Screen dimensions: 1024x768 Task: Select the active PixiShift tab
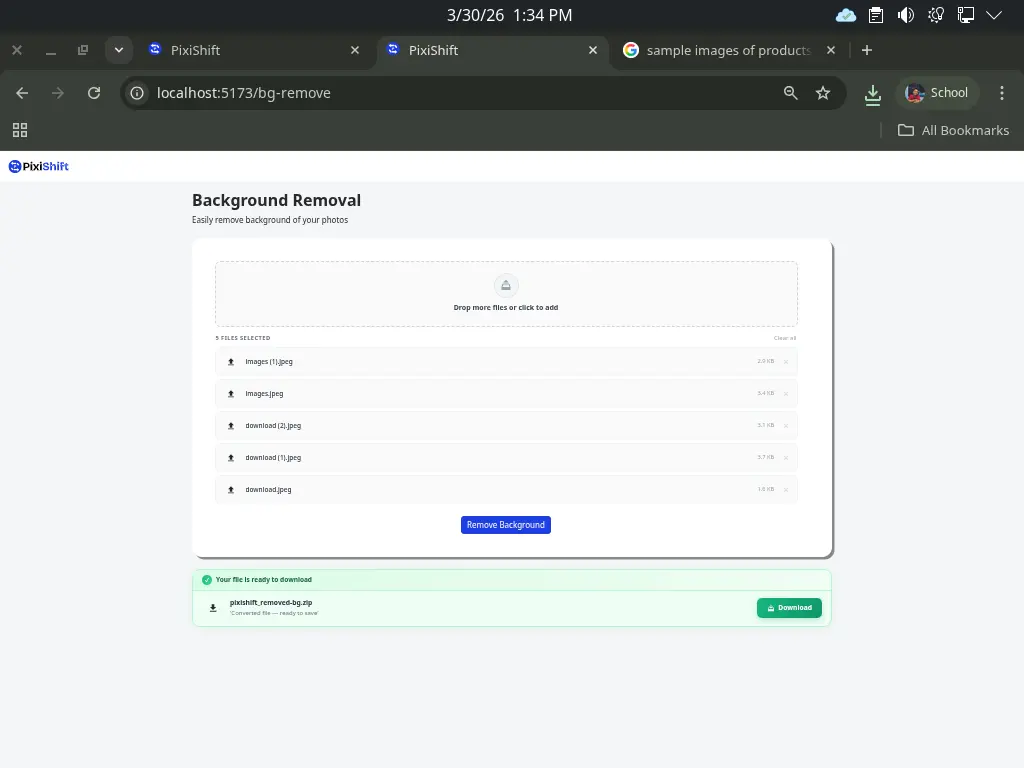click(x=492, y=50)
